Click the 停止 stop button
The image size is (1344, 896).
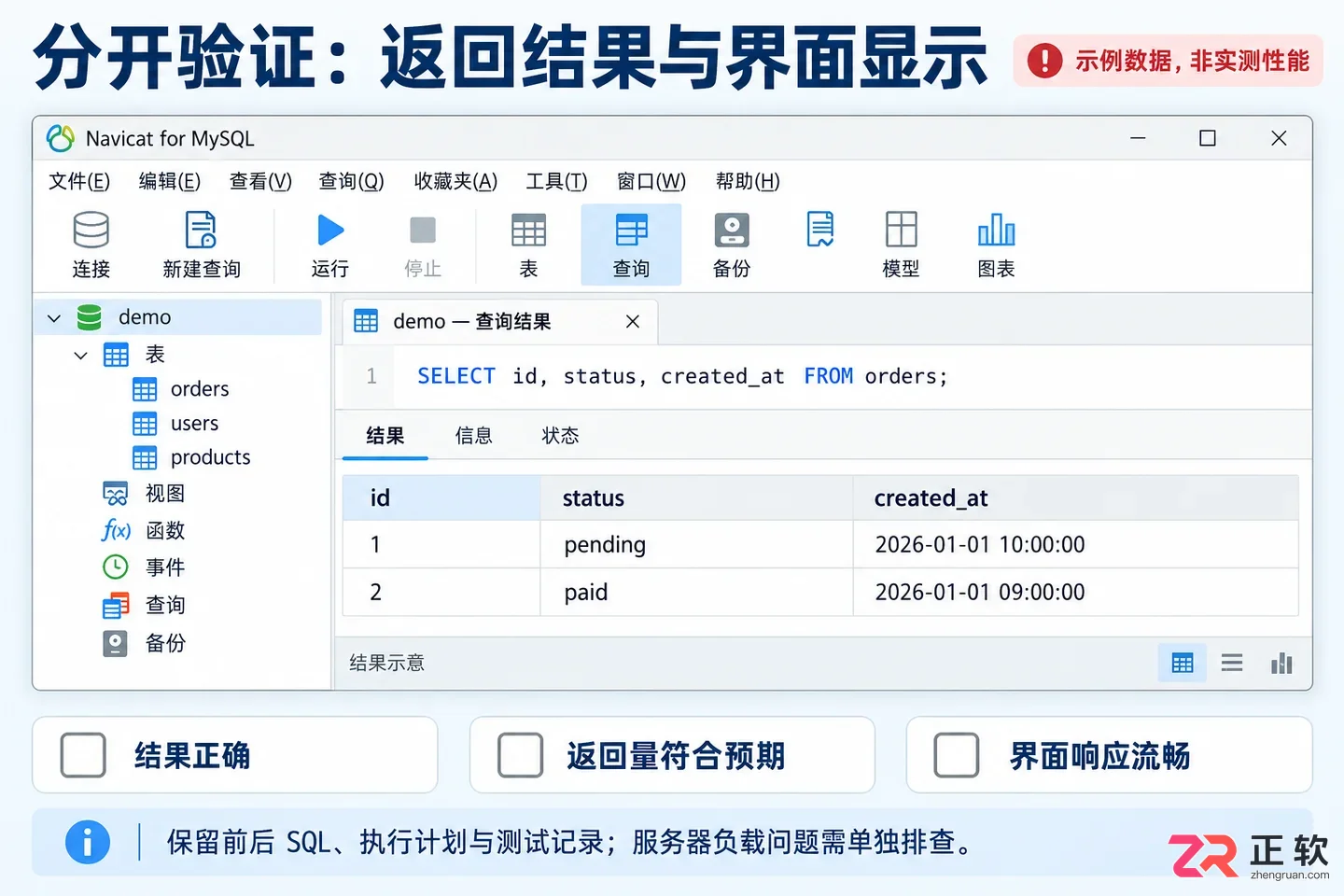tap(423, 245)
